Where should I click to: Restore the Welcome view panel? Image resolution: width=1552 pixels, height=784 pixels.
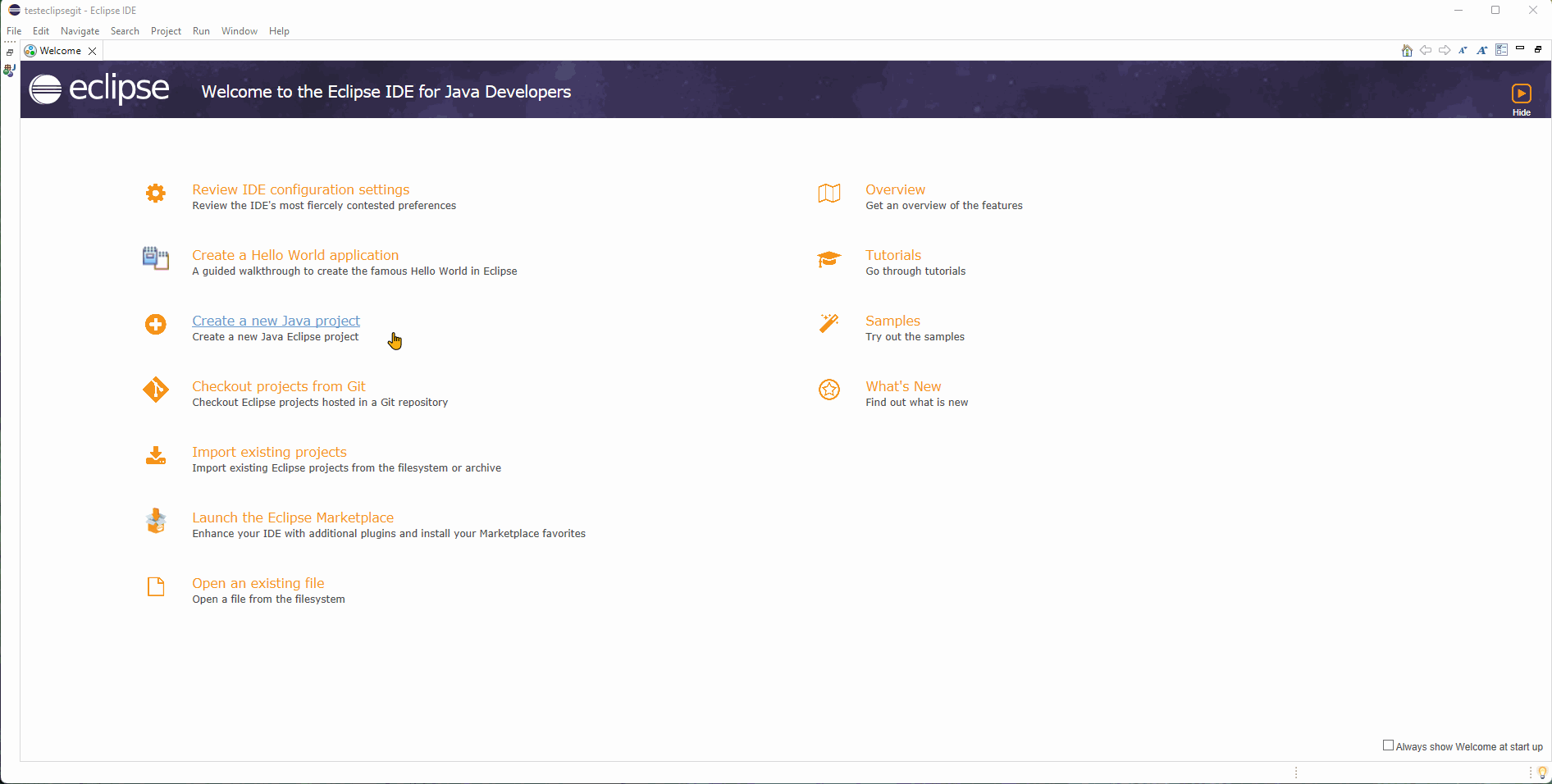coord(1538,49)
